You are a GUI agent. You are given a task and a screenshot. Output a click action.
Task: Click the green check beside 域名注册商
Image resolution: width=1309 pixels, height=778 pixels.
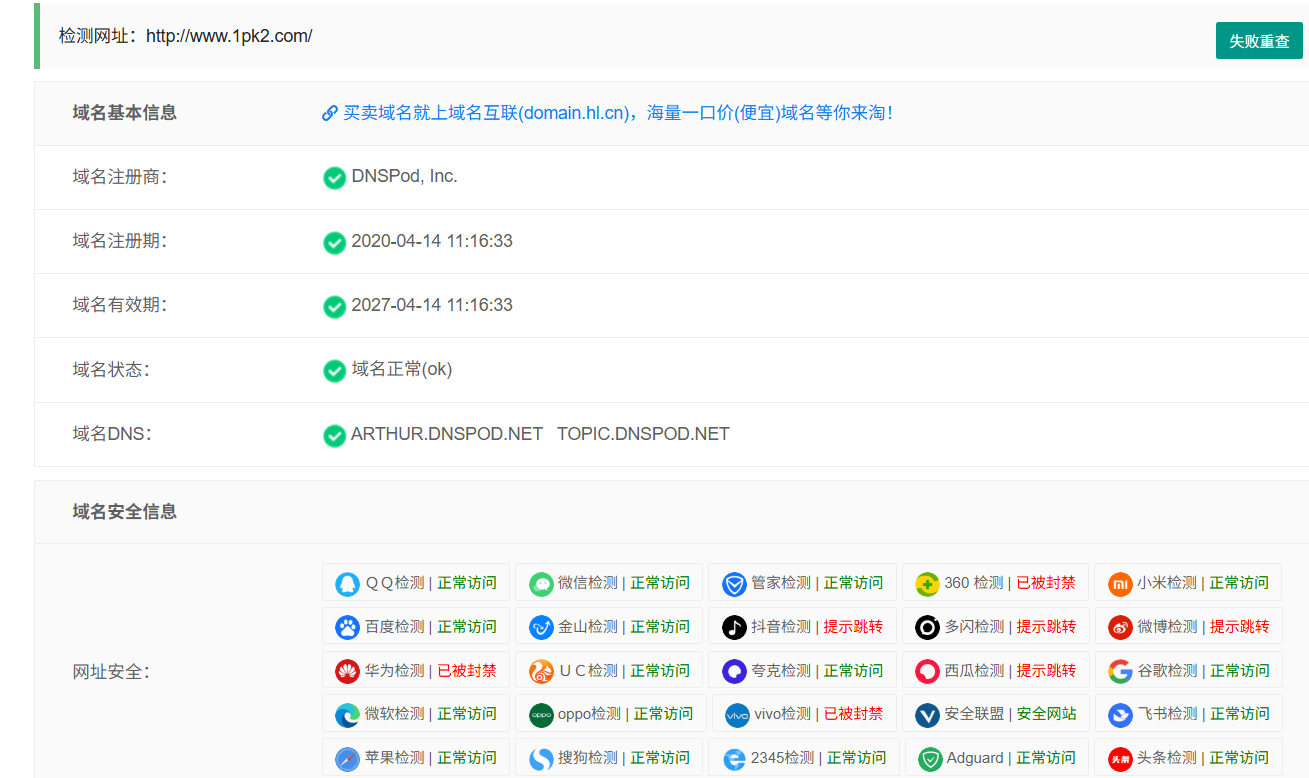[334, 177]
